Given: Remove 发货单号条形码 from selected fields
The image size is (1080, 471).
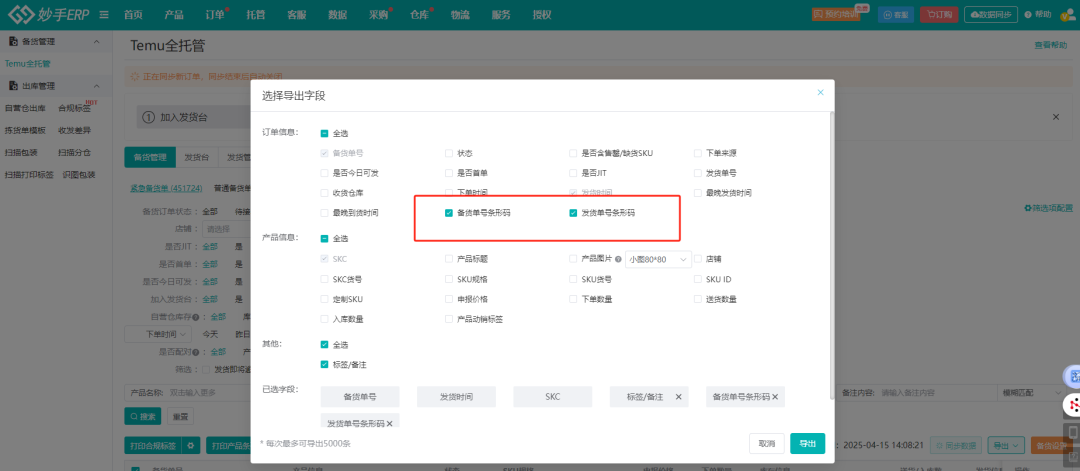Looking at the screenshot, I should pyautogui.click(x=389, y=423).
